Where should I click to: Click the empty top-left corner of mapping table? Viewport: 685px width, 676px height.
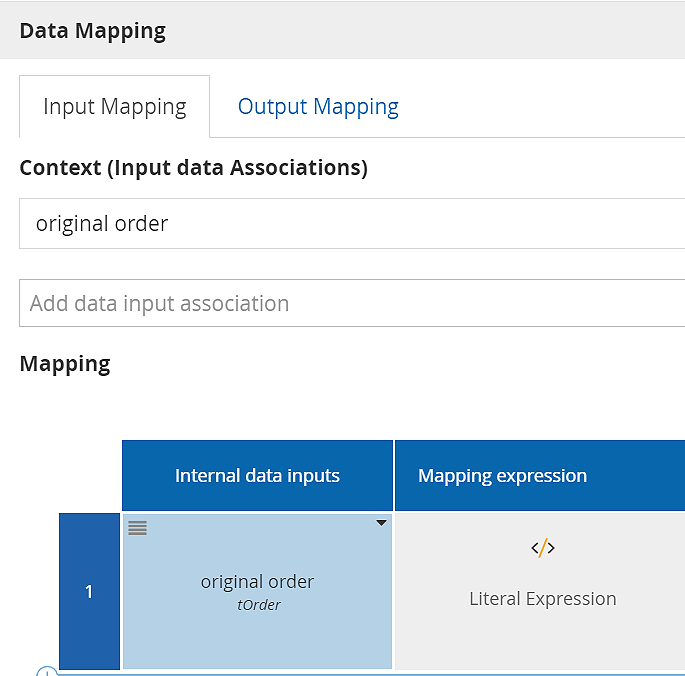(x=90, y=476)
